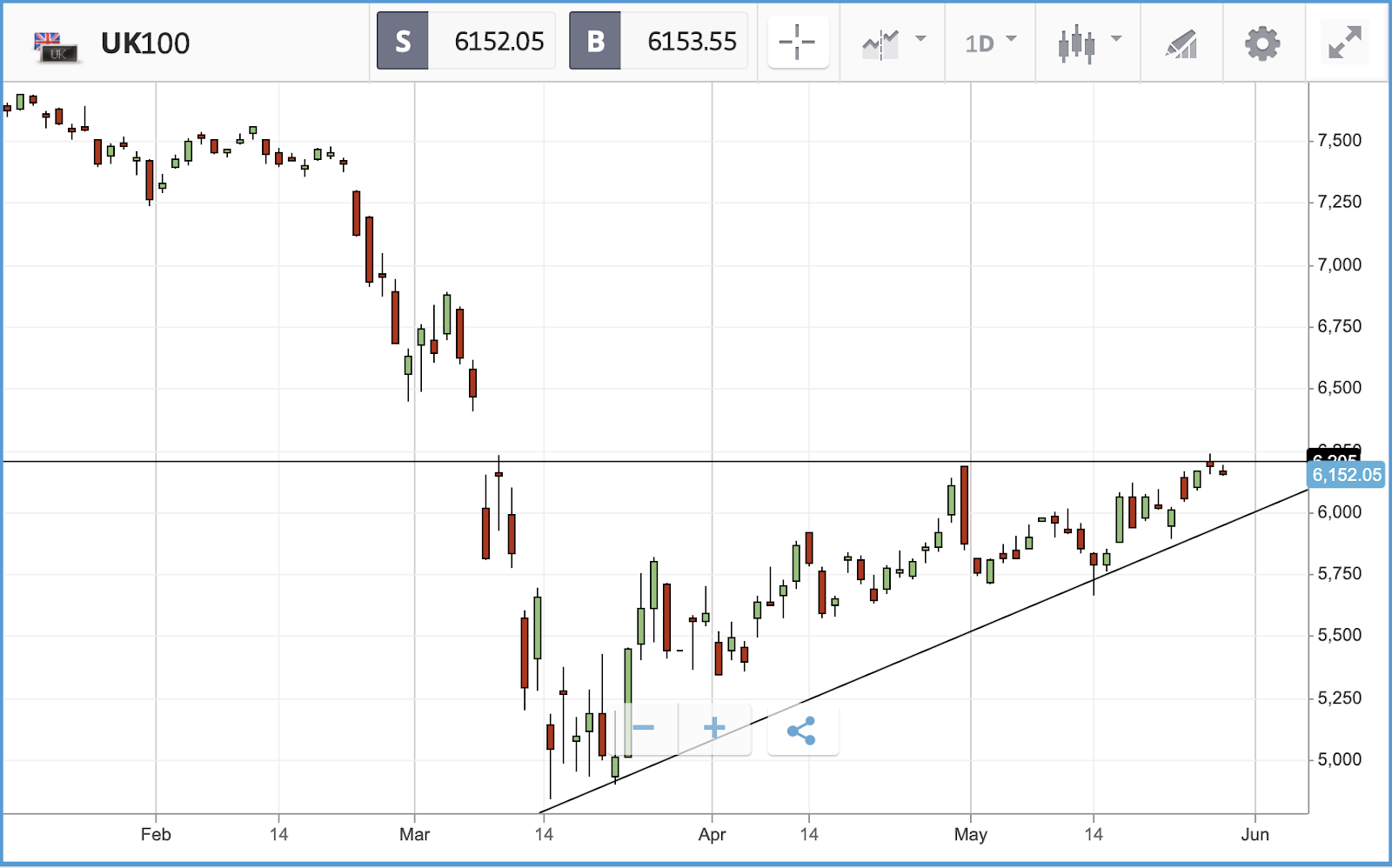Click the 5,250 price axis label
Image resolution: width=1392 pixels, height=868 pixels.
coord(1339,698)
